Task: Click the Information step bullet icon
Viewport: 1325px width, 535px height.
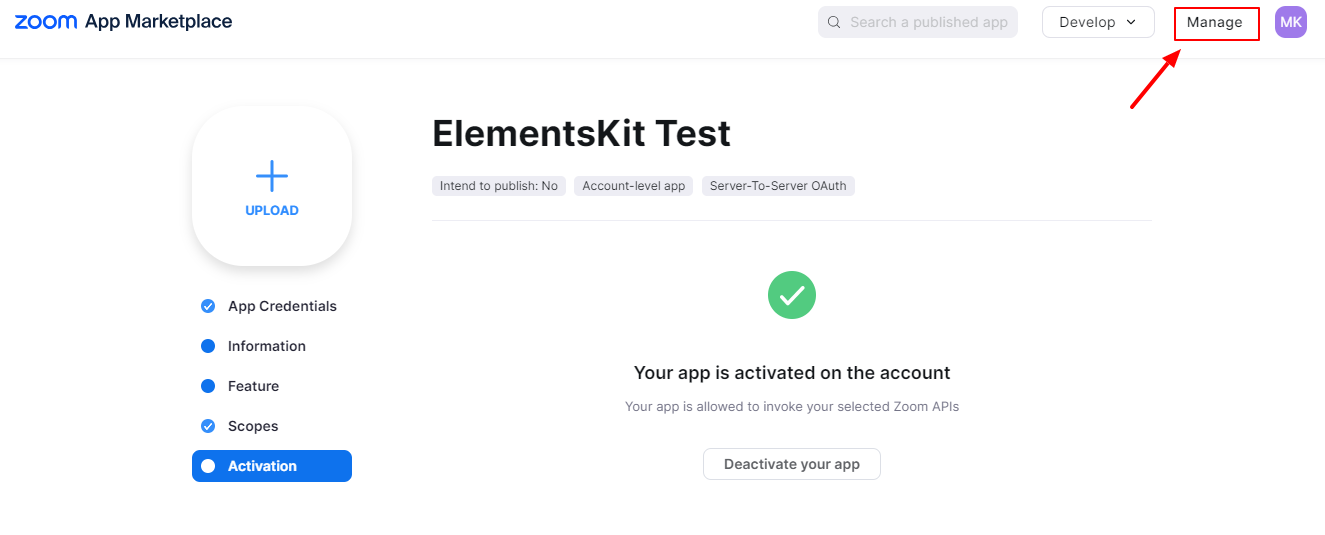Action: point(208,346)
